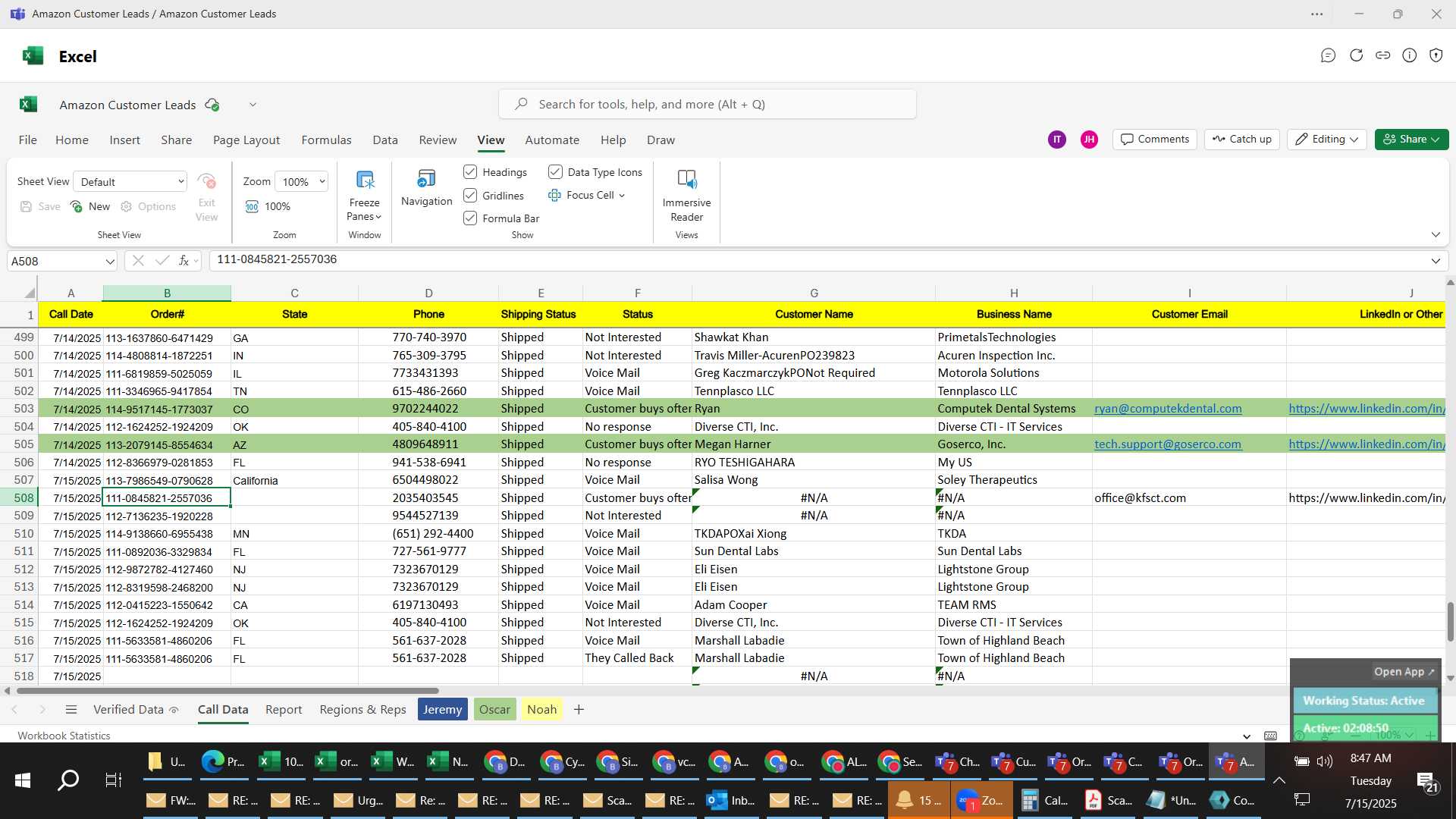Image resolution: width=1456 pixels, height=819 pixels.
Task: Open the Editing mode dropdown
Action: 1326,139
